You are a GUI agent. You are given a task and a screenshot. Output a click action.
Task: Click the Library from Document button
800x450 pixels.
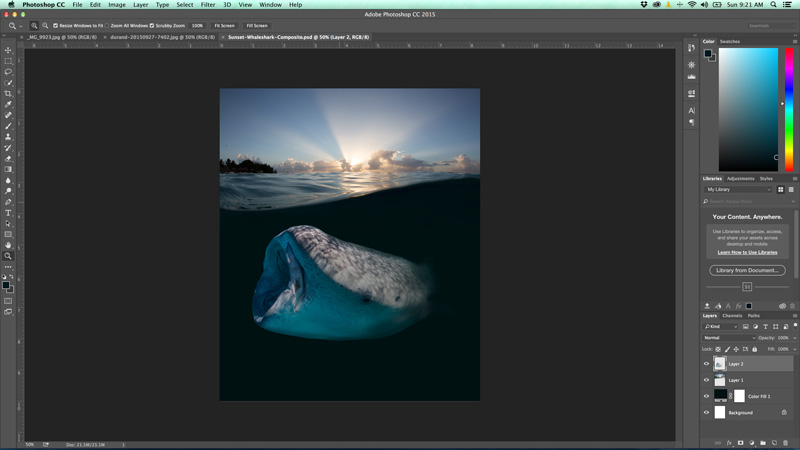point(747,270)
